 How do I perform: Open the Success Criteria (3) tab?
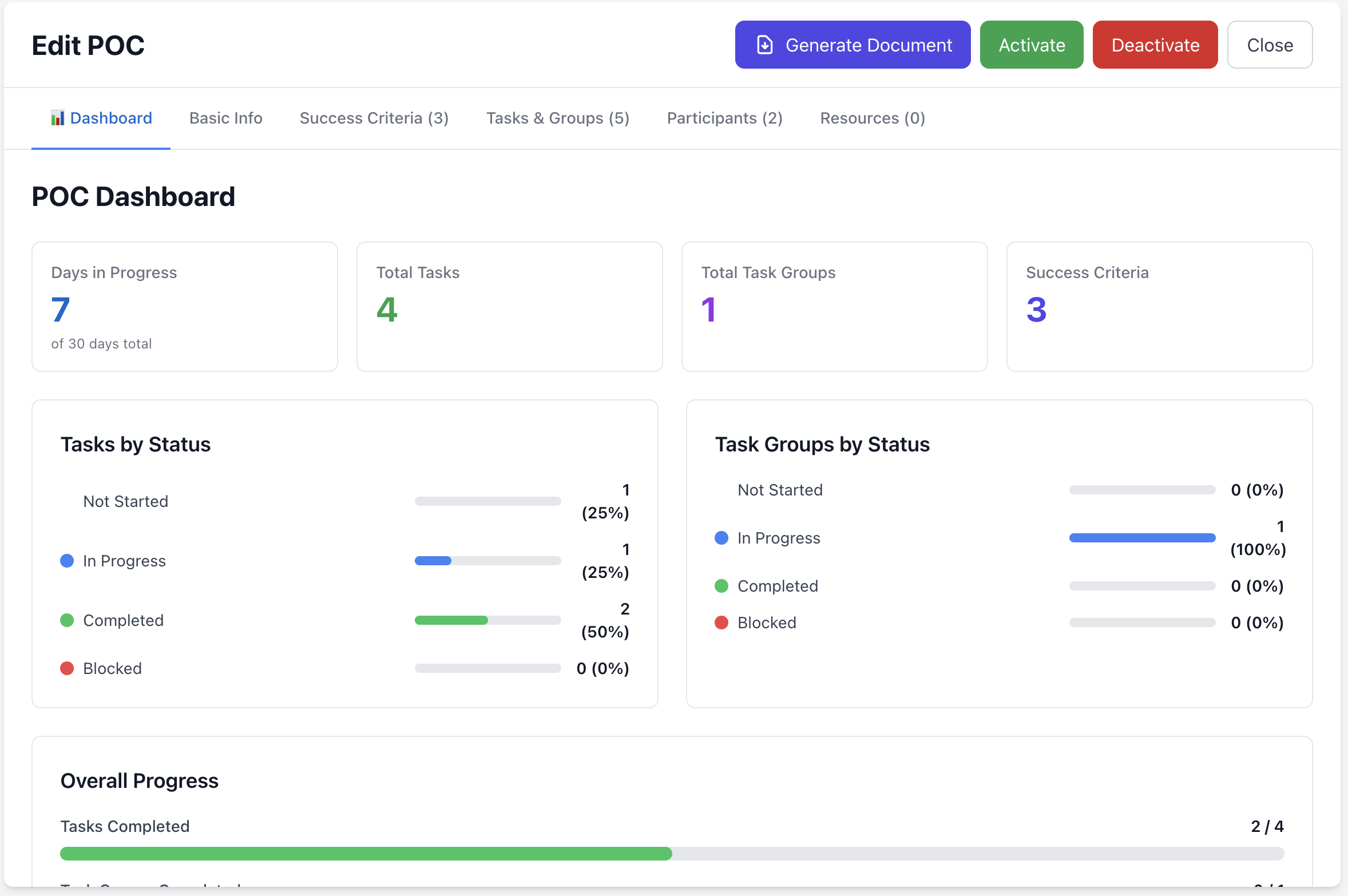[374, 118]
